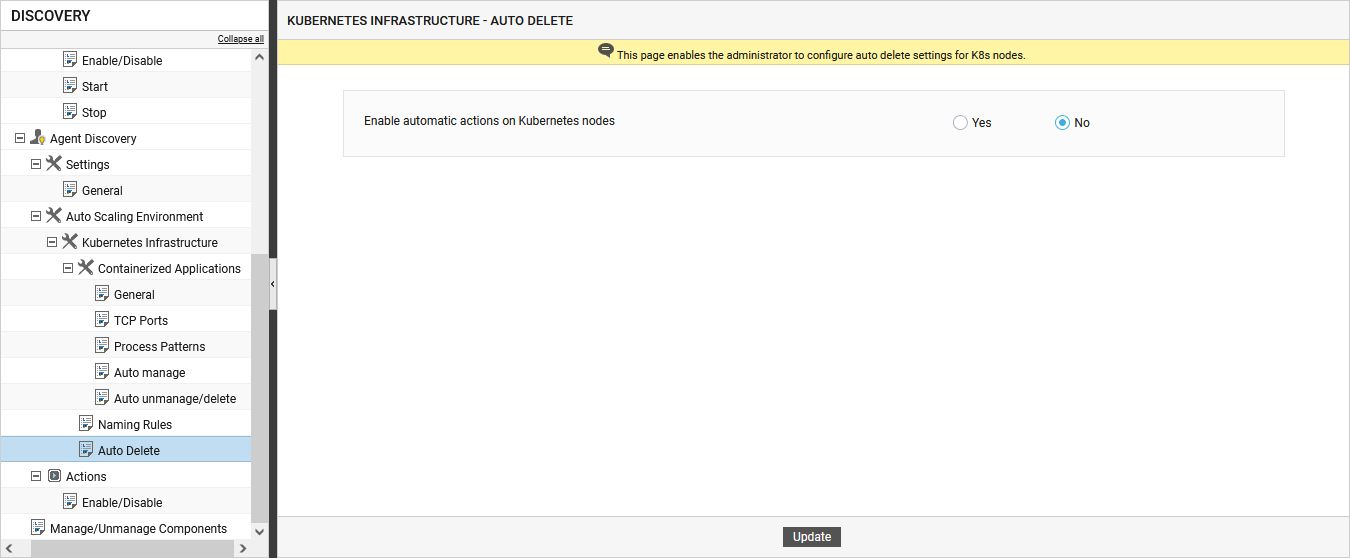Screen dimensions: 1350x558
Task: Open Manage/Unmanage Components item
Action: point(138,528)
